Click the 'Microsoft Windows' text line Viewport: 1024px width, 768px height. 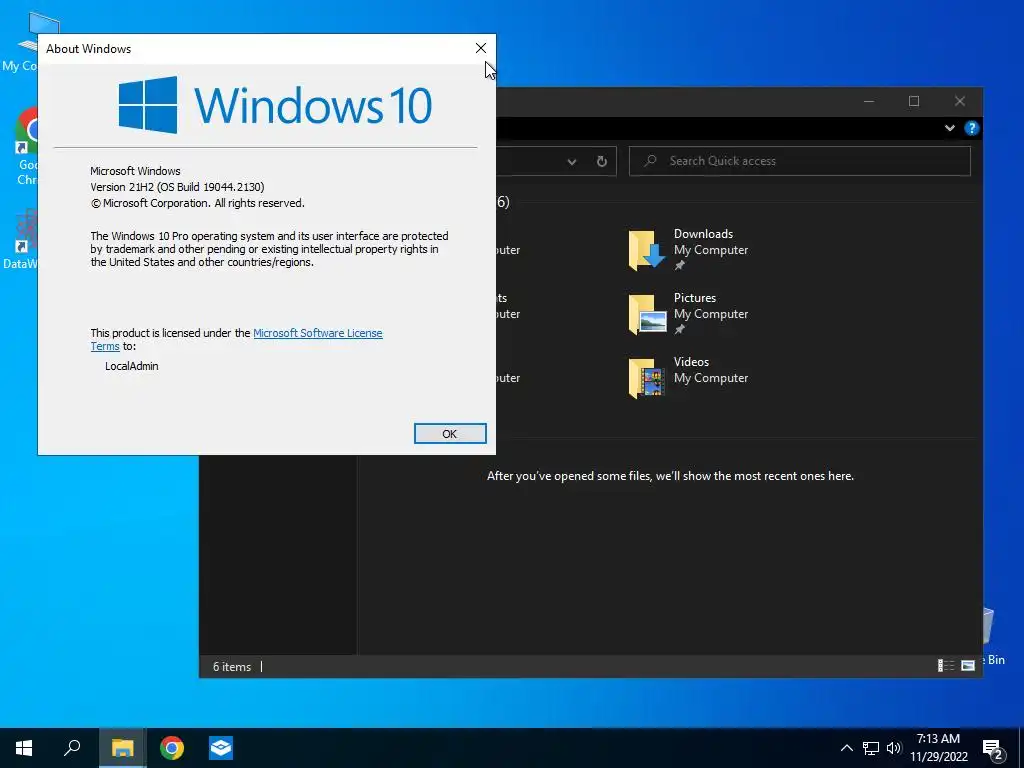135,171
